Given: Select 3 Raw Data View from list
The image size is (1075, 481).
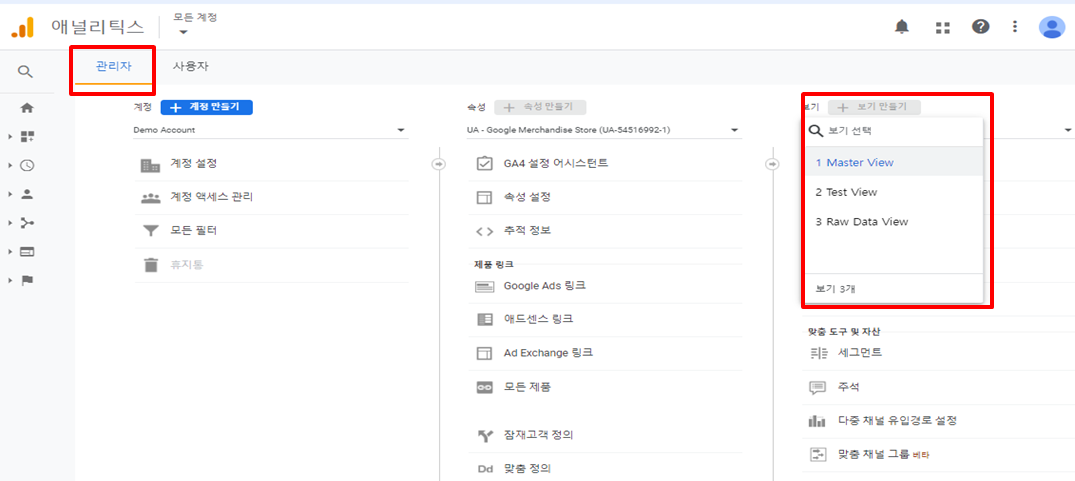Looking at the screenshot, I should 893,222.
